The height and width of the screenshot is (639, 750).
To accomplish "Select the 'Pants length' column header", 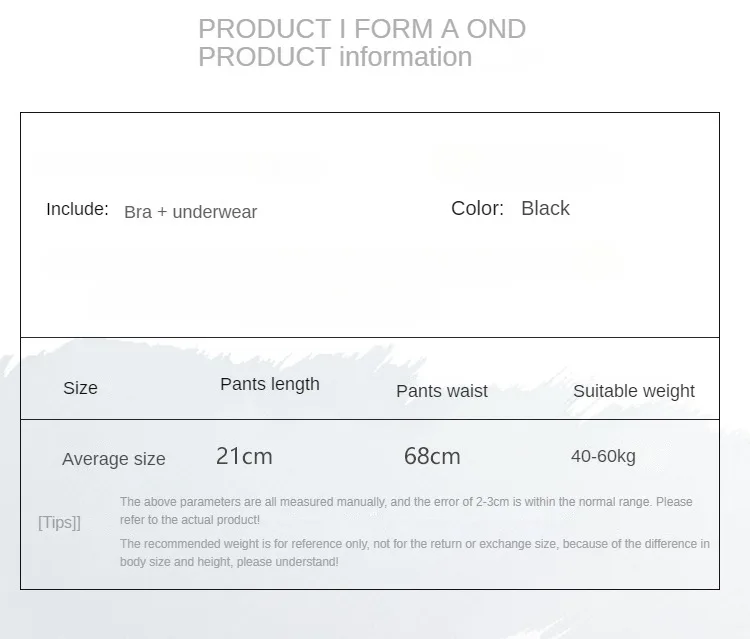I will (270, 384).
